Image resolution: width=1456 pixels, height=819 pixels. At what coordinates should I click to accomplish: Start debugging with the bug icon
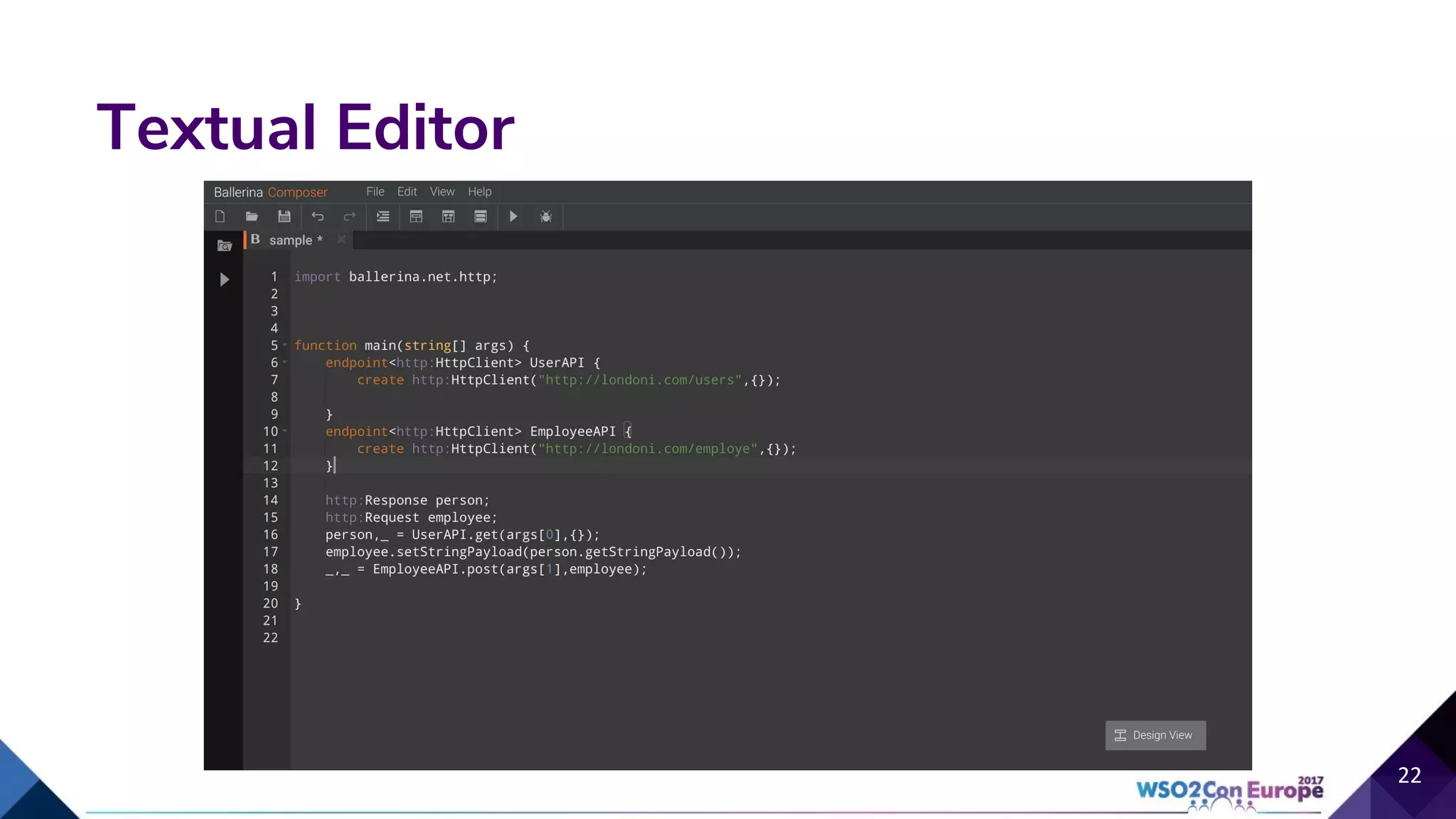click(546, 217)
